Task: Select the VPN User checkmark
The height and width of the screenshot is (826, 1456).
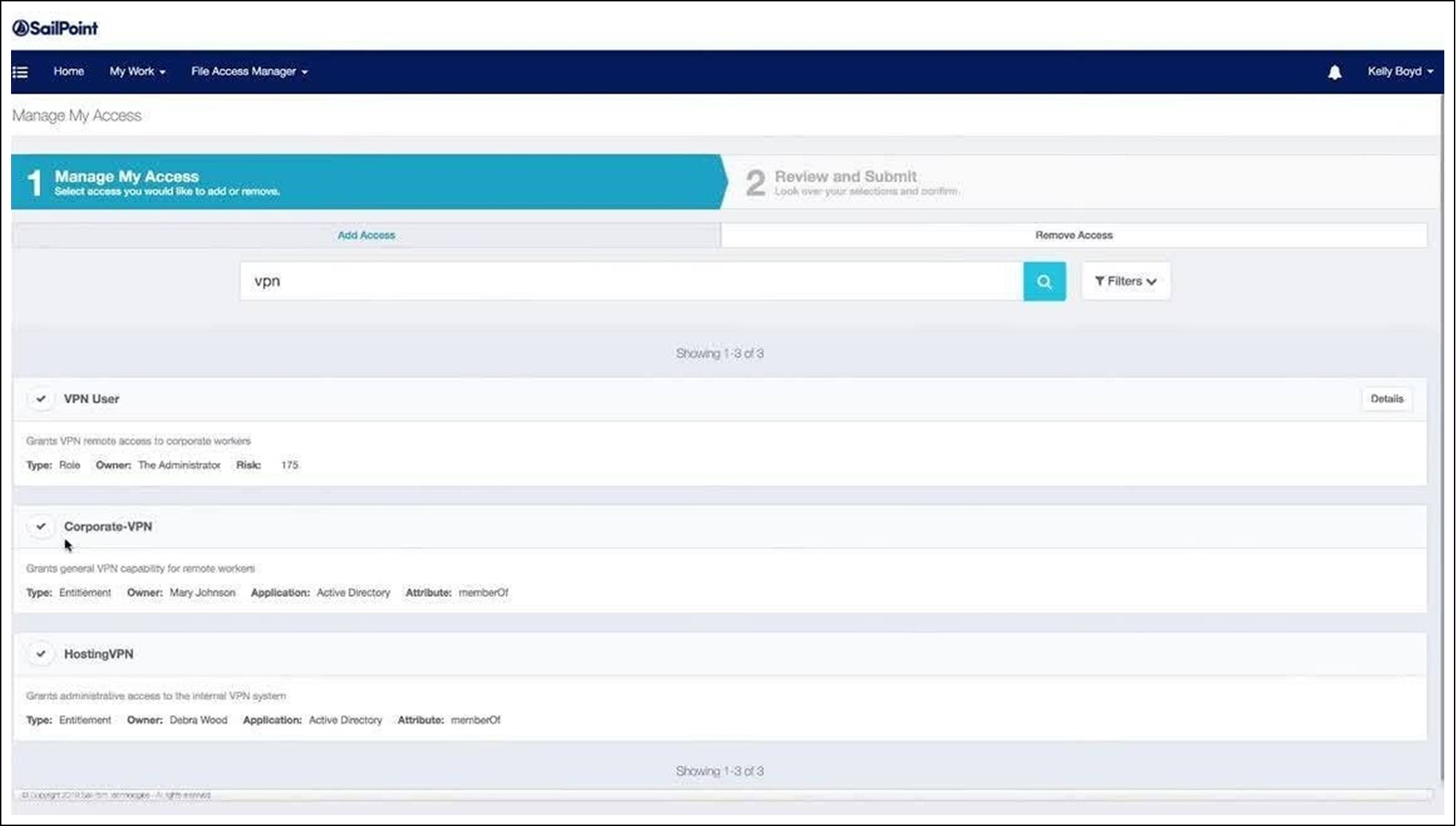Action: coord(41,399)
